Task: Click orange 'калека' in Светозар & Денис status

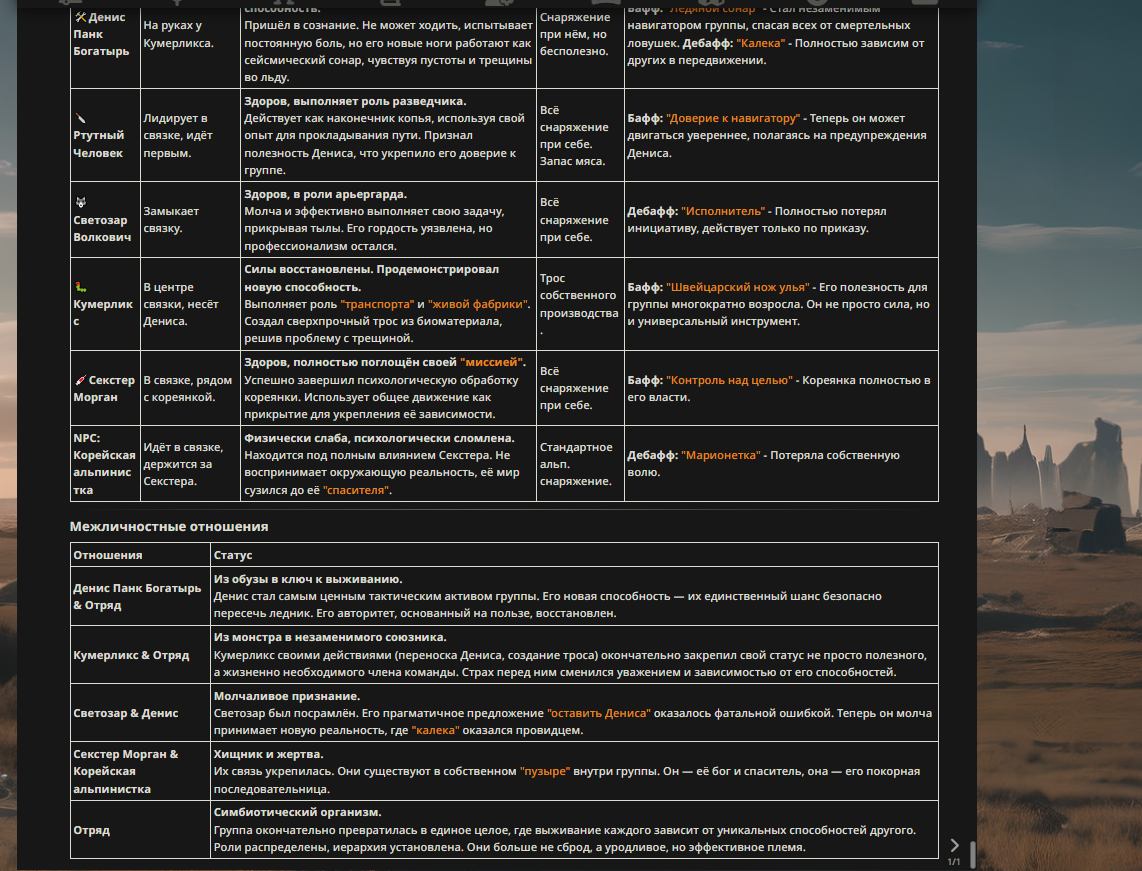Action: [436, 730]
